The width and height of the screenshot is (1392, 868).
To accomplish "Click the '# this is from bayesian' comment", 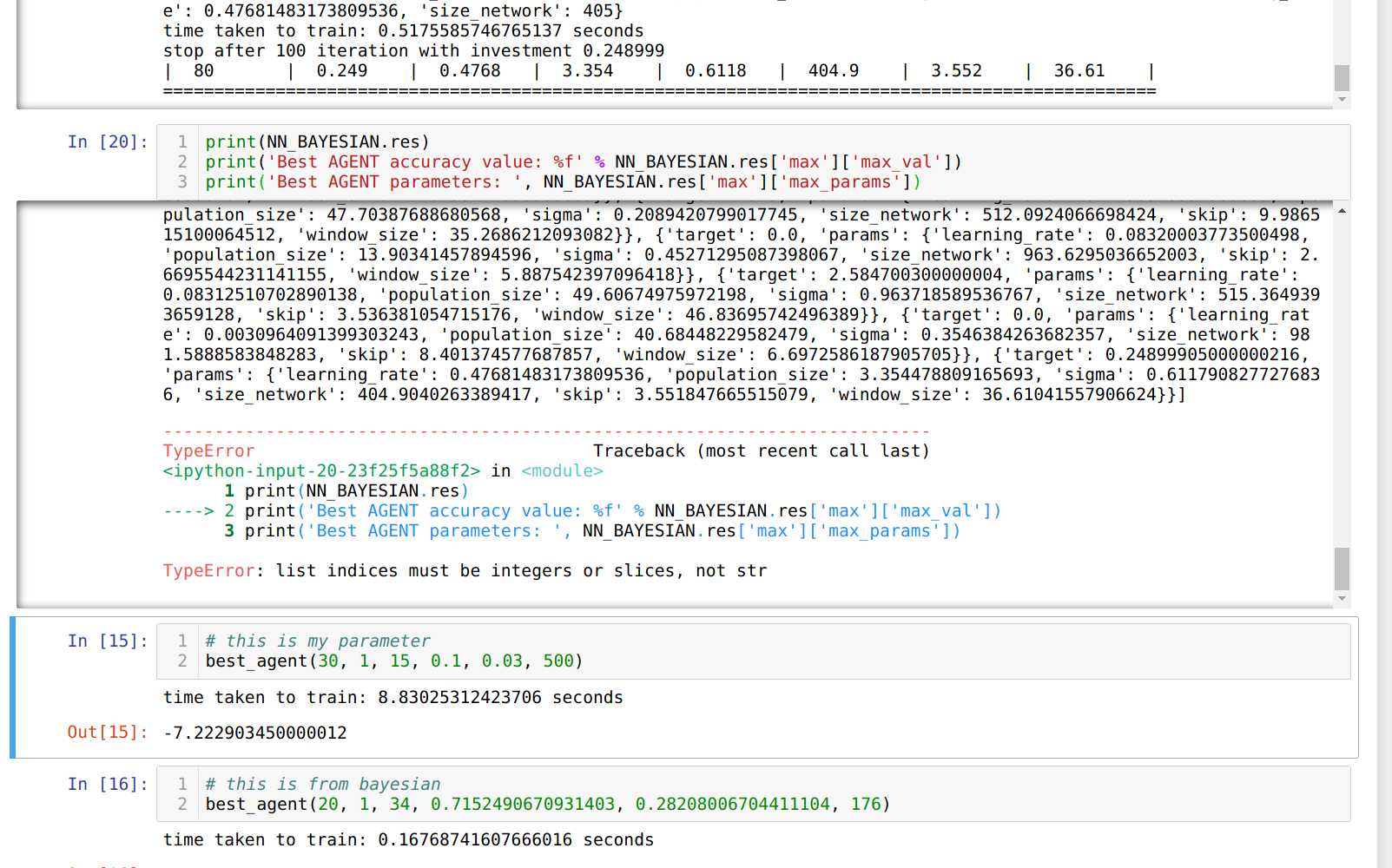I will (323, 784).
